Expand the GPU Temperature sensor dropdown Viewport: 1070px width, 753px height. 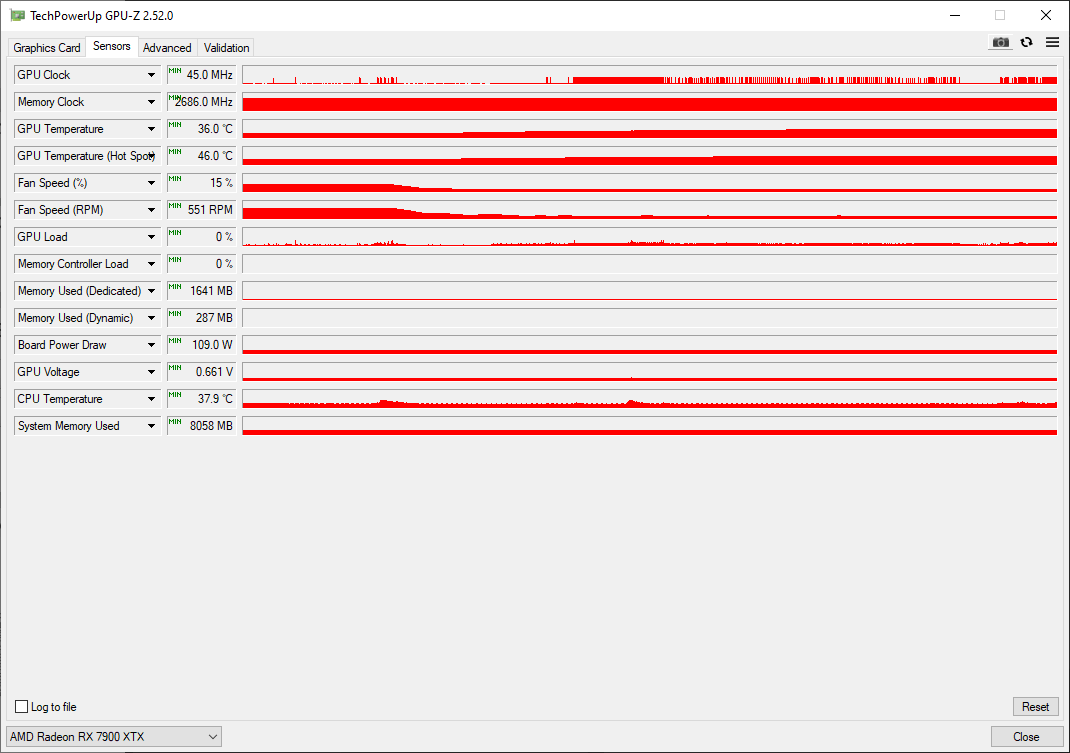(x=151, y=129)
